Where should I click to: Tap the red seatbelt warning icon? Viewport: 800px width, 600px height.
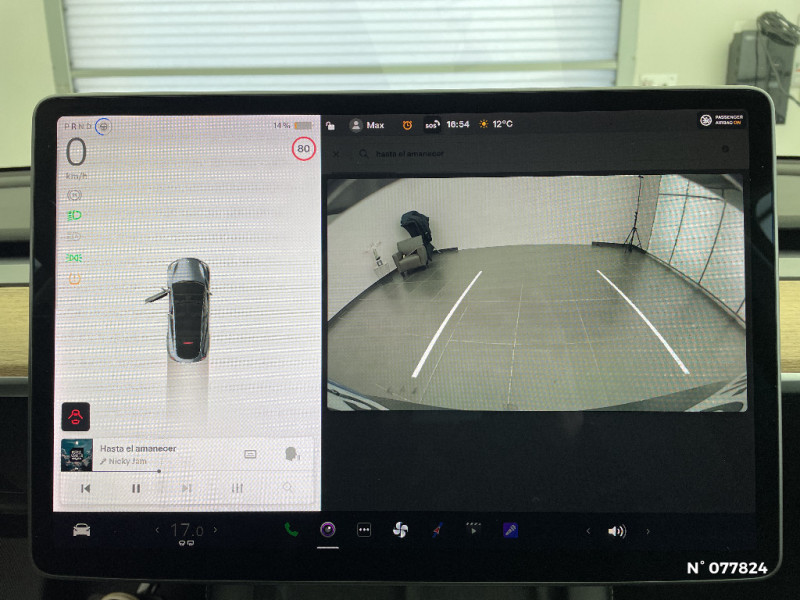pyautogui.click(x=75, y=415)
